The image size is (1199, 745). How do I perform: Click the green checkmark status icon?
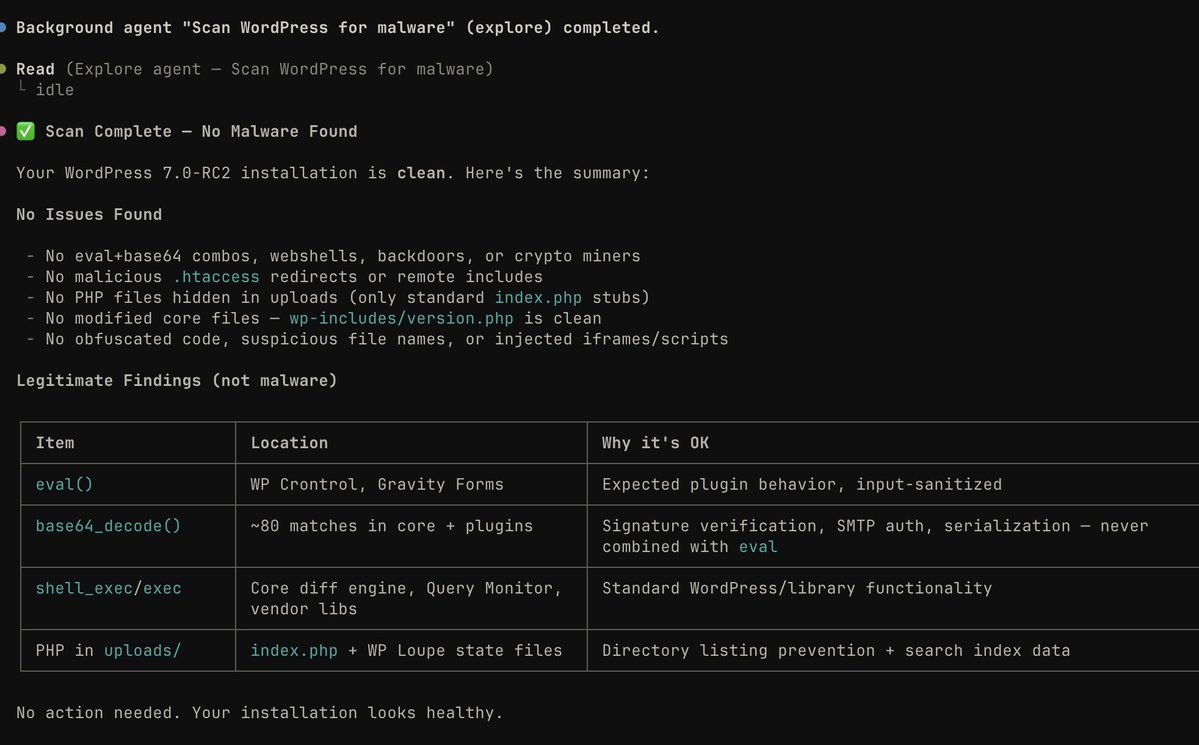click(25, 130)
